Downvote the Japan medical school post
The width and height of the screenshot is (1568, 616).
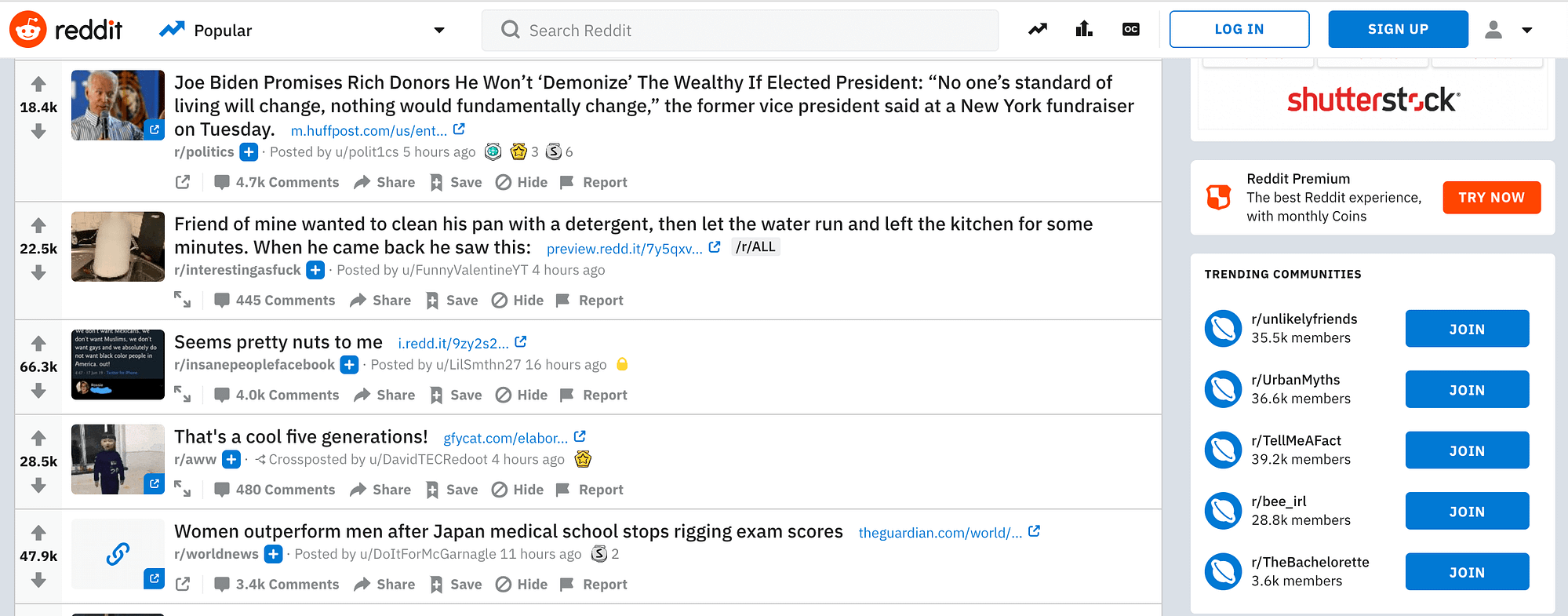point(38,580)
